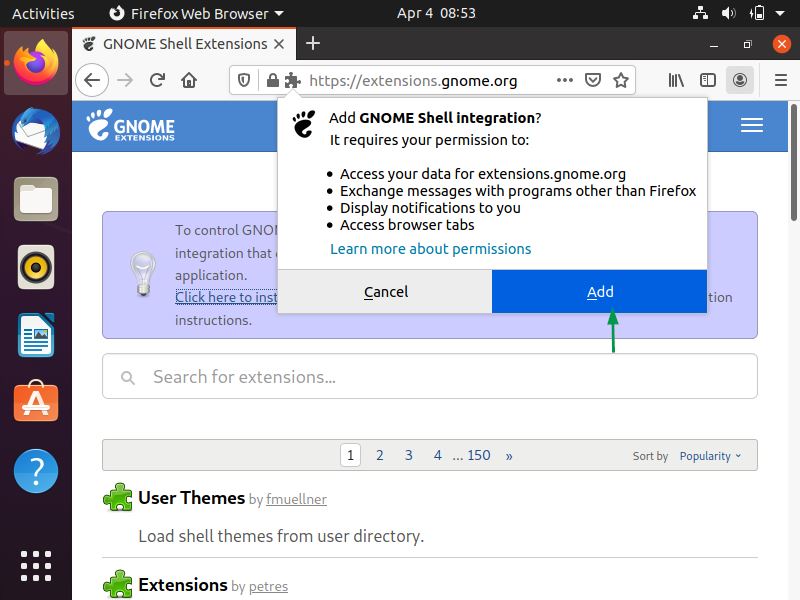Click the magnifier icon in search box
Screen dimensions: 800x600
(x=128, y=378)
